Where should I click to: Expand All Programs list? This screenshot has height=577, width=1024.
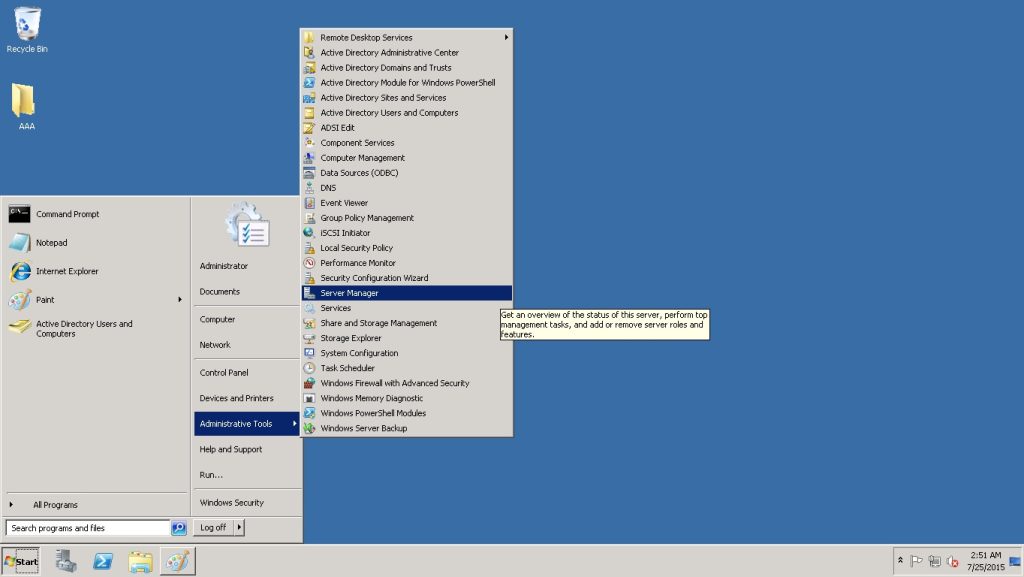tap(54, 505)
